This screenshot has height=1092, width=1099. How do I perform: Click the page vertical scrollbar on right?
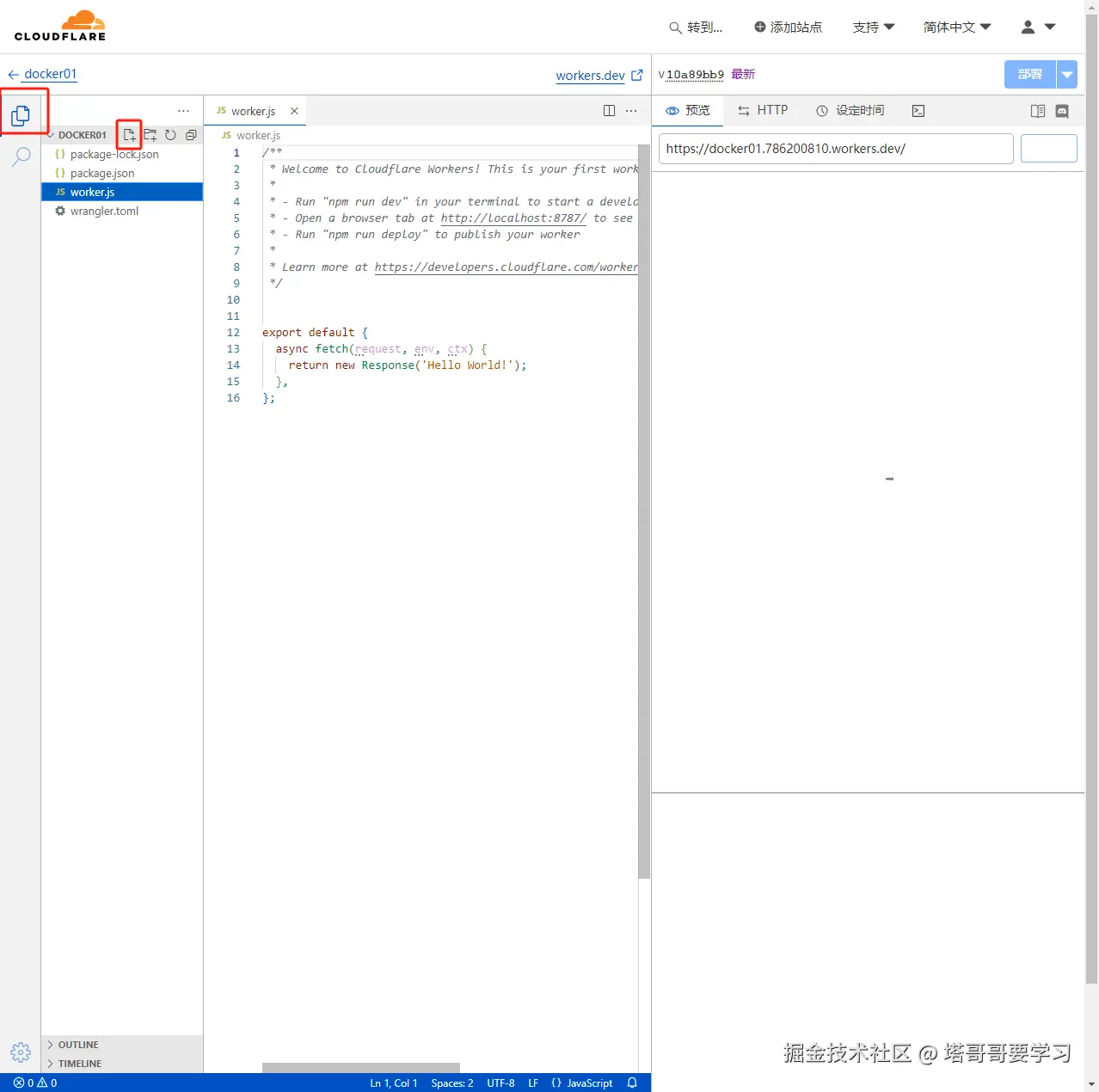(1091, 499)
